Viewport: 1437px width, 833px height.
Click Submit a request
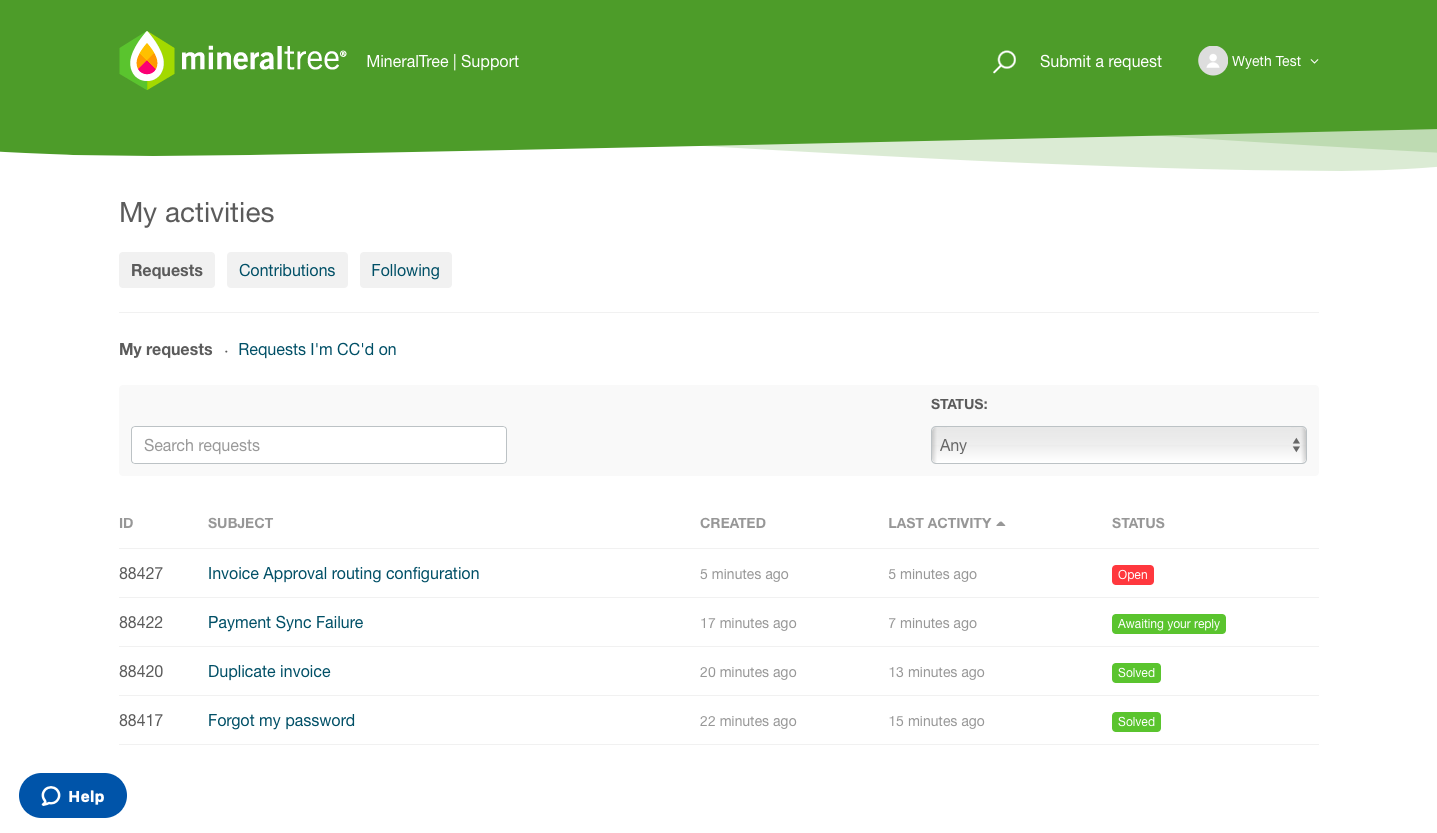(1100, 61)
